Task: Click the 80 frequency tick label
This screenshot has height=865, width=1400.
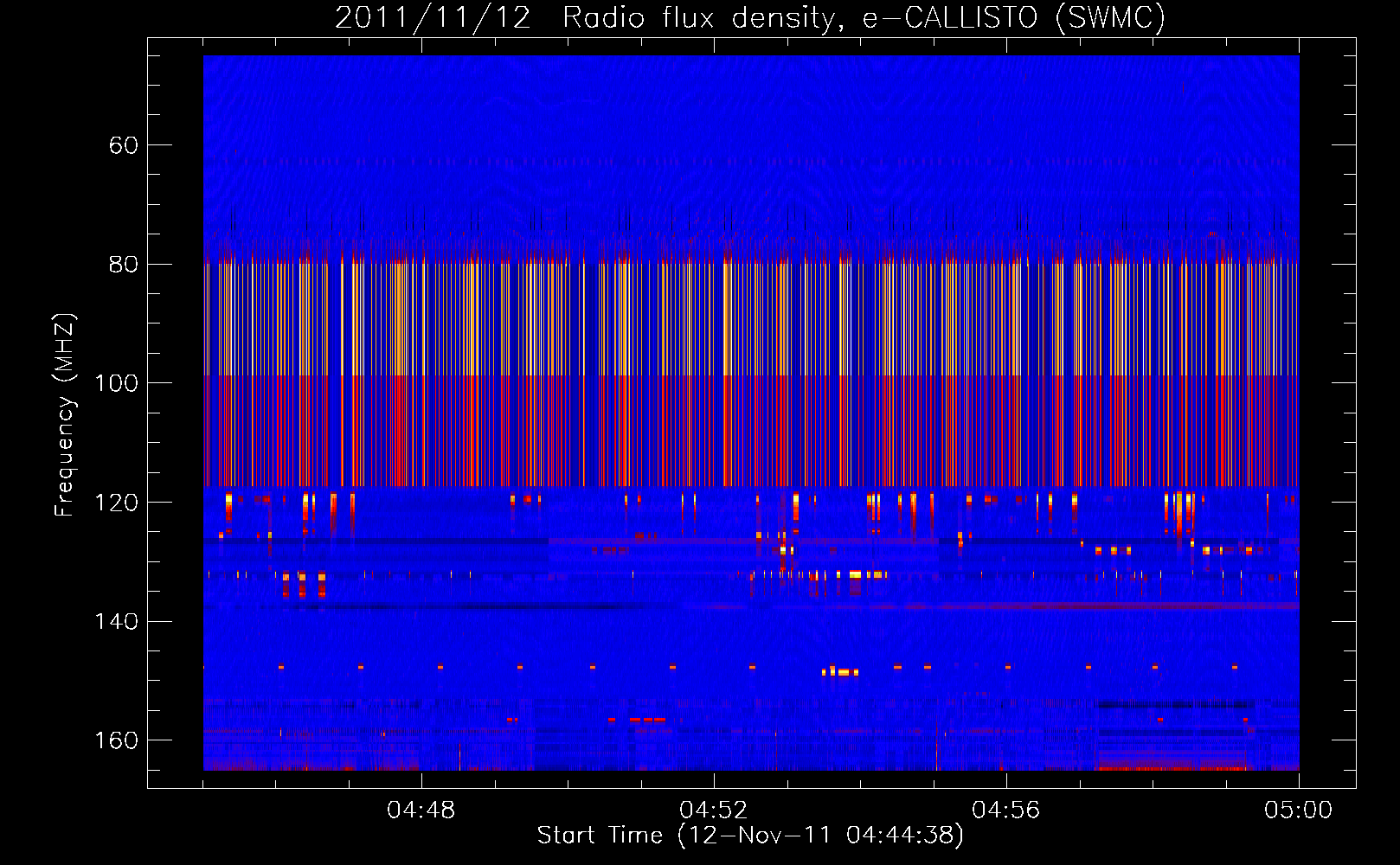Action: click(x=124, y=264)
